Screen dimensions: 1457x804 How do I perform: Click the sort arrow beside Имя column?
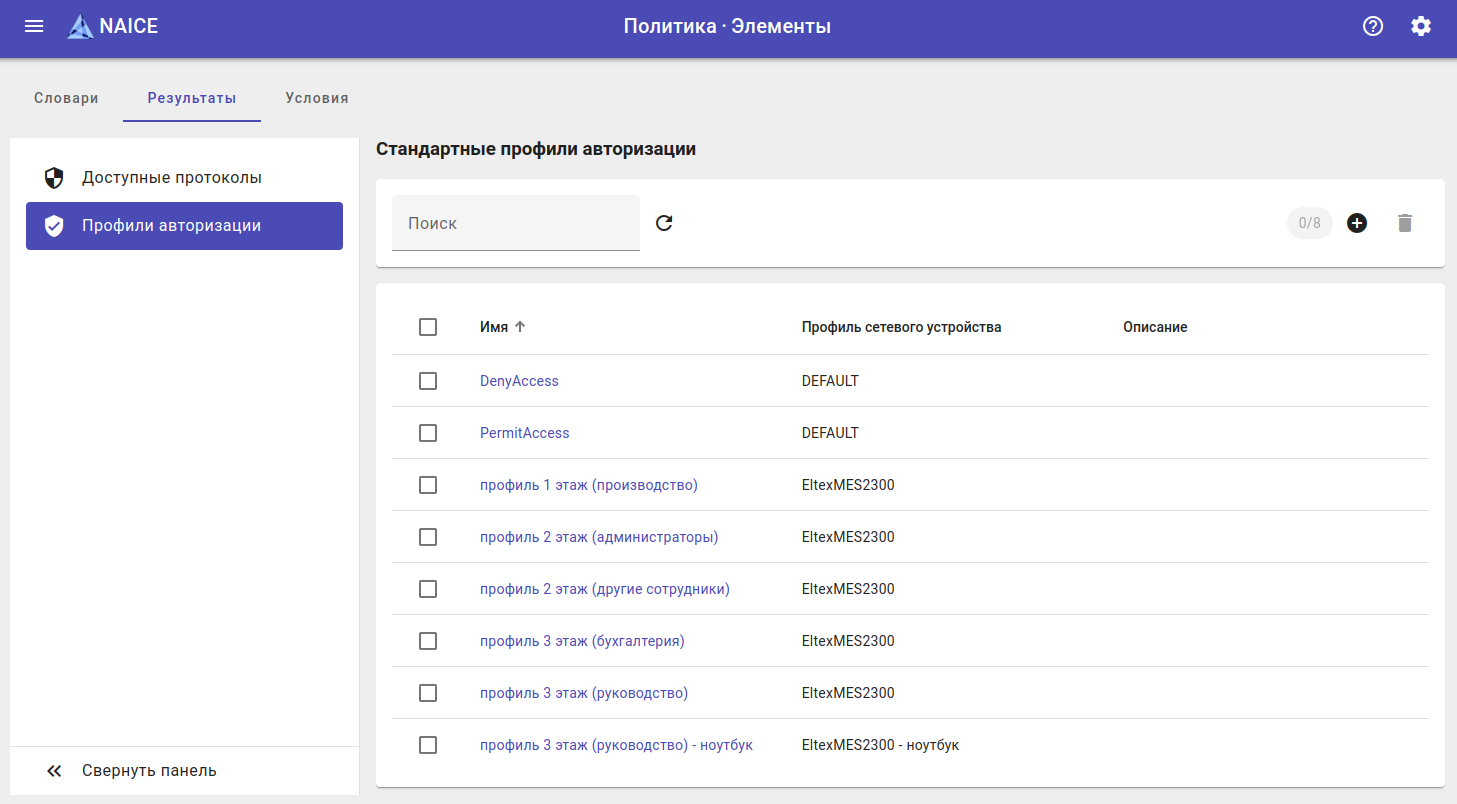coord(520,327)
